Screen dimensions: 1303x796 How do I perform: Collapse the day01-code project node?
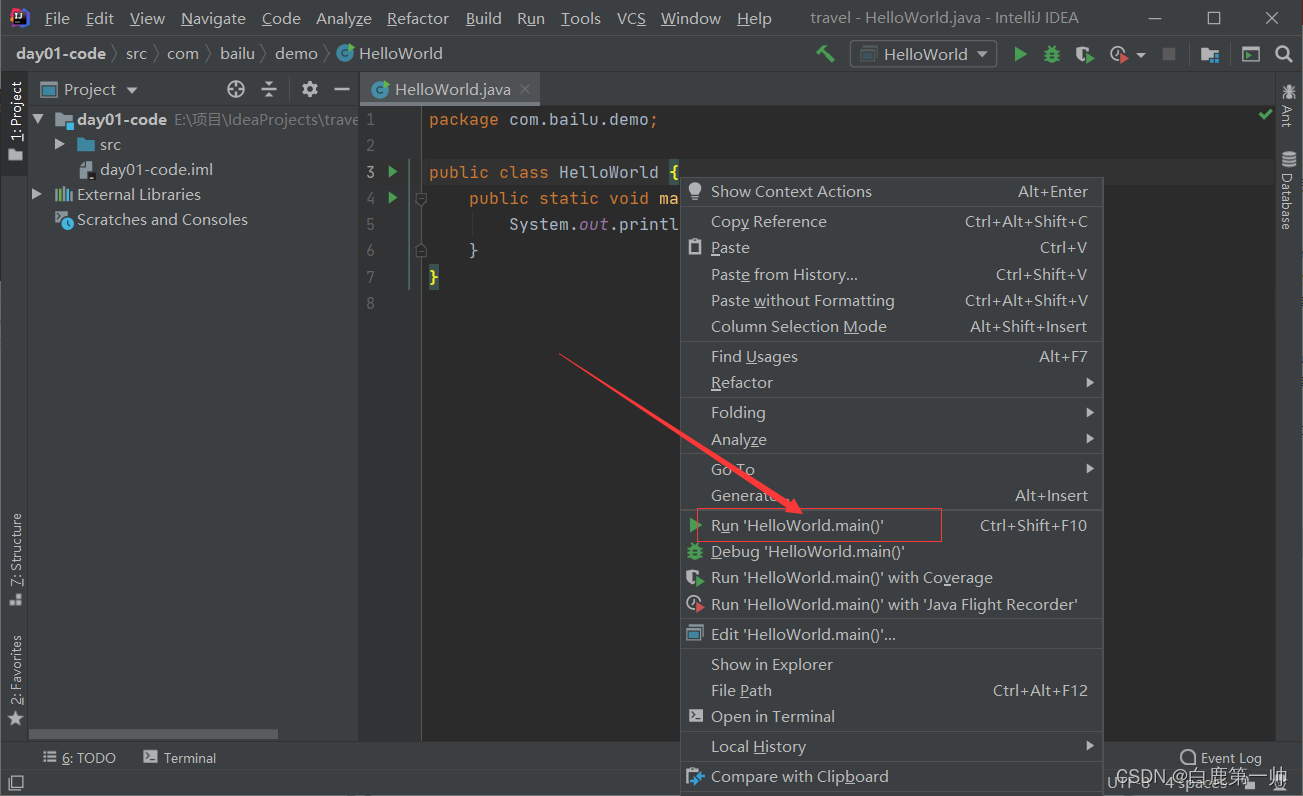38,119
